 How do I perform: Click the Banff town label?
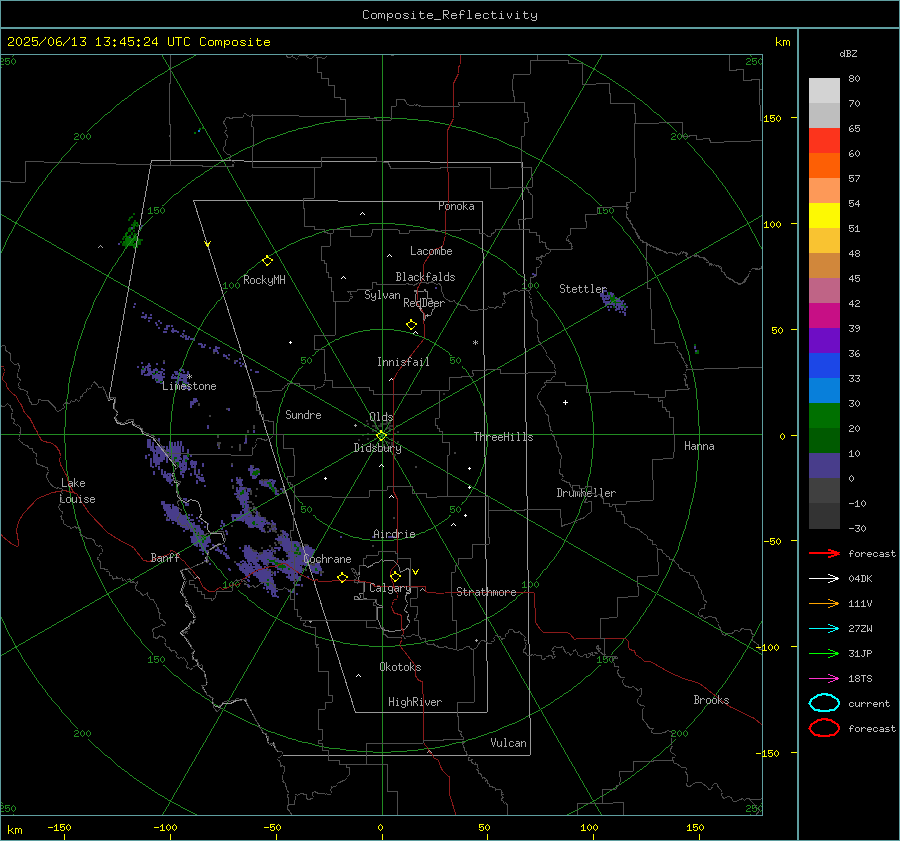pos(165,557)
